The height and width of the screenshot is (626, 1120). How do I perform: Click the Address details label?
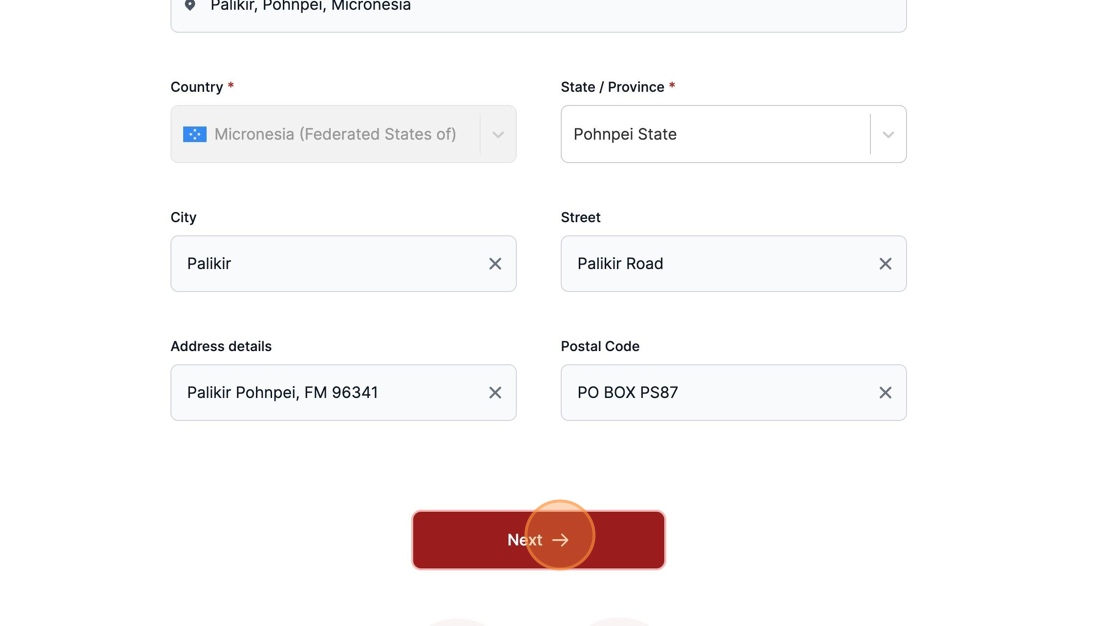coord(221,346)
